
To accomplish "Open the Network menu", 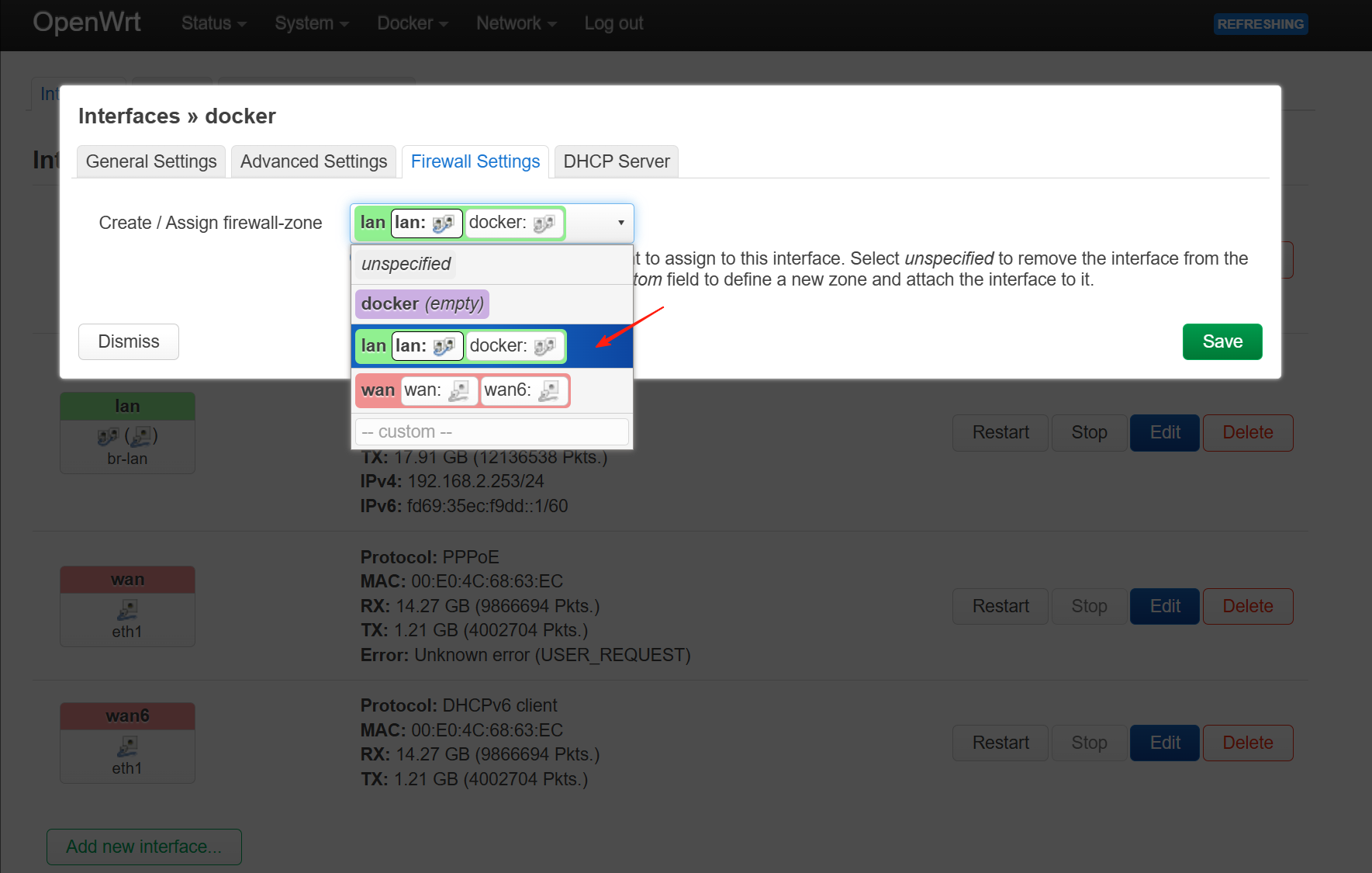I will point(516,23).
